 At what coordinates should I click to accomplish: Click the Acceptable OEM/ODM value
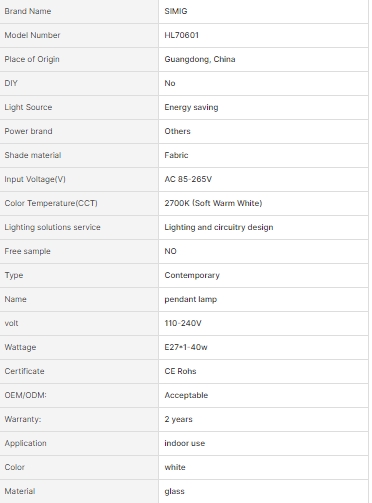point(186,395)
